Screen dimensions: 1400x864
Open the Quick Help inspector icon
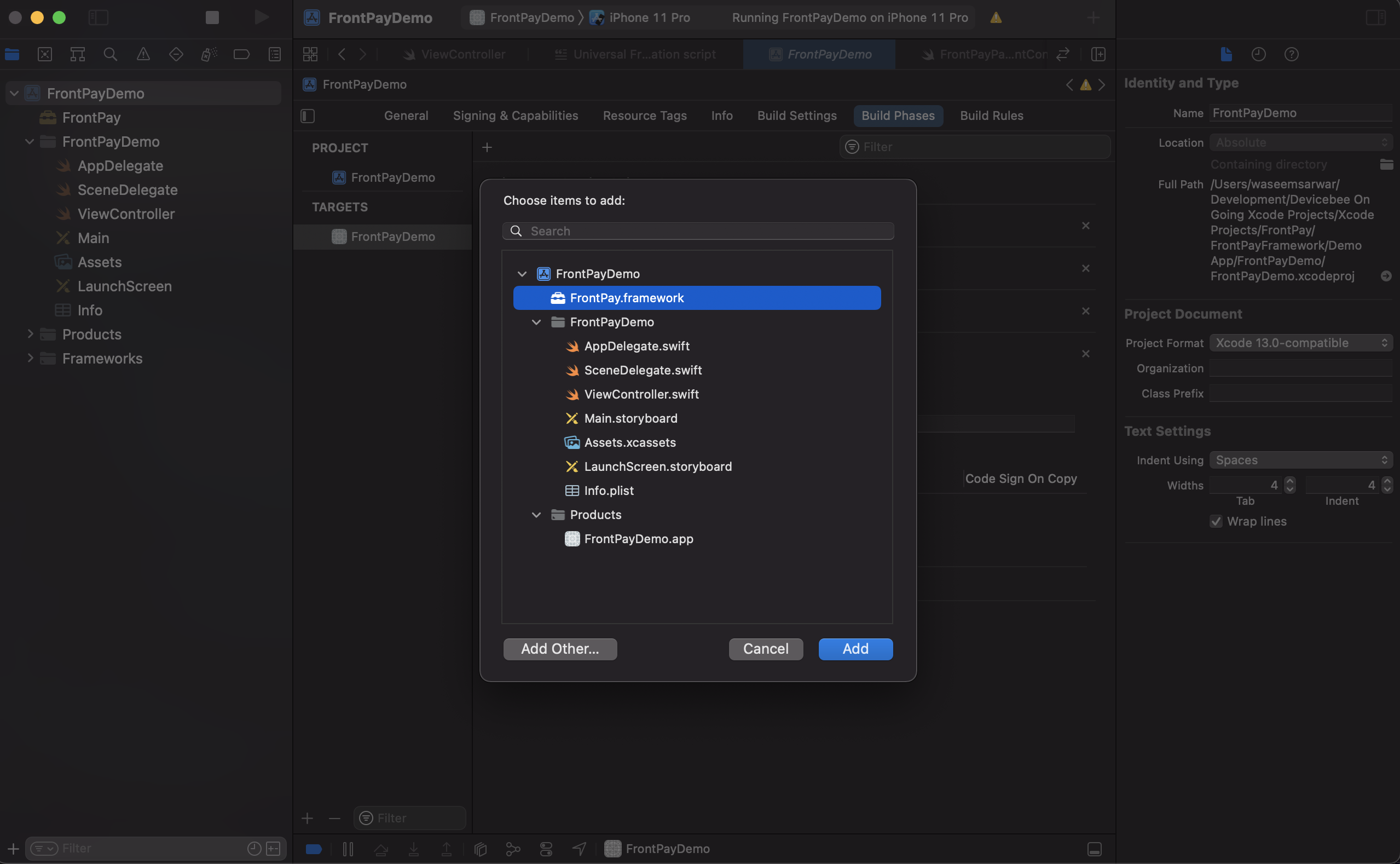coord(1291,54)
